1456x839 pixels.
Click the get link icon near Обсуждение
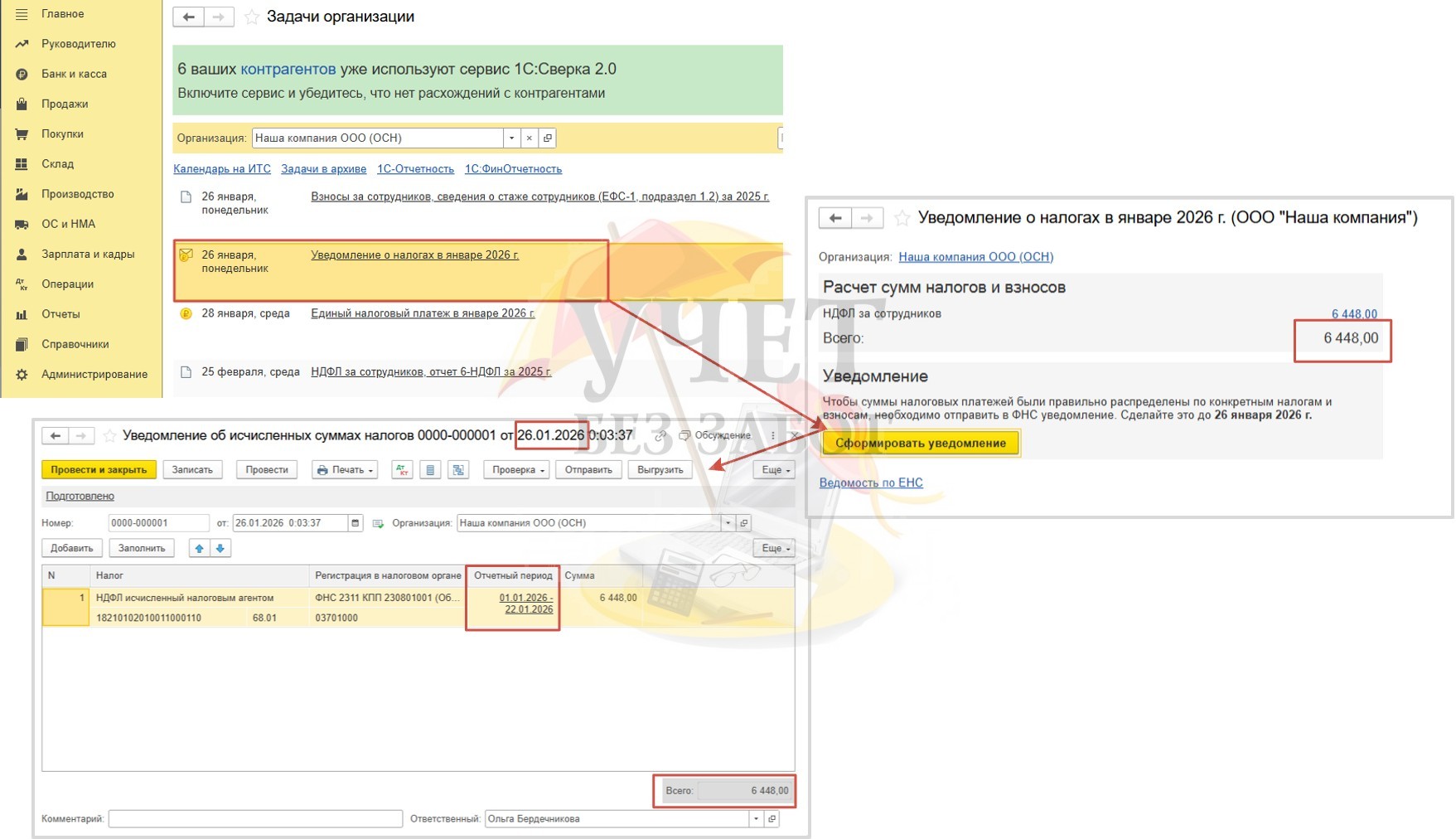click(660, 436)
